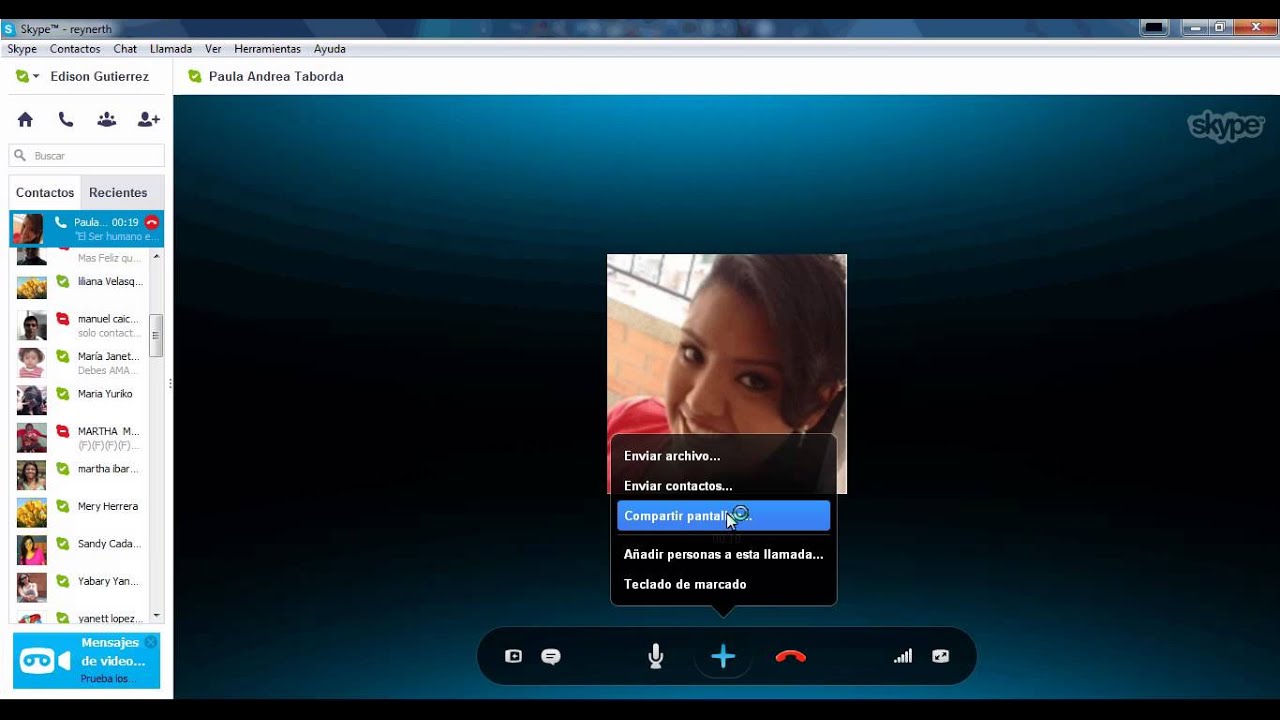Choose Enviar archivo... from popup menu

pos(723,456)
